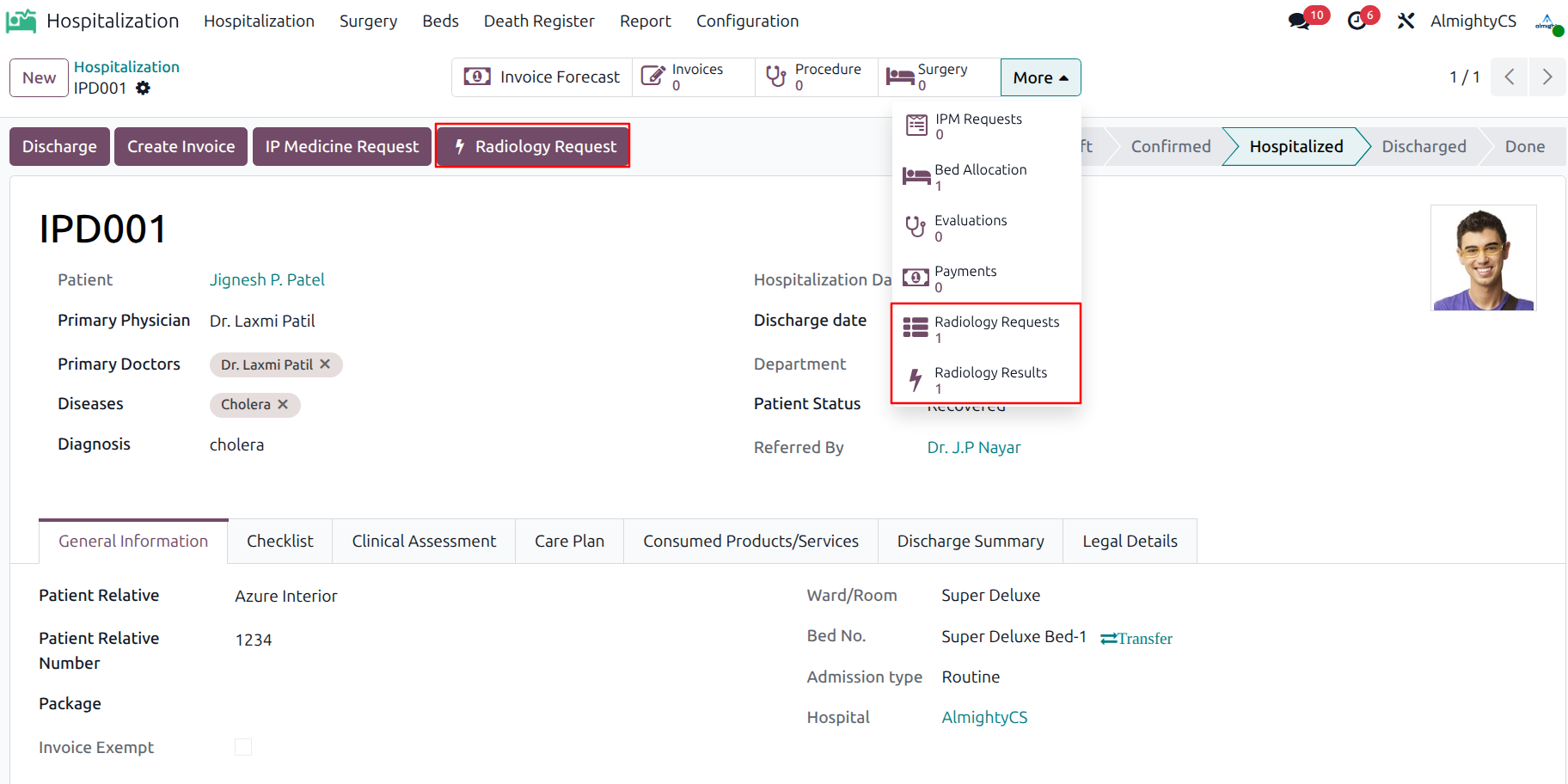Image resolution: width=1568 pixels, height=784 pixels.
Task: Remove Cholera disease tag
Action: click(x=283, y=404)
